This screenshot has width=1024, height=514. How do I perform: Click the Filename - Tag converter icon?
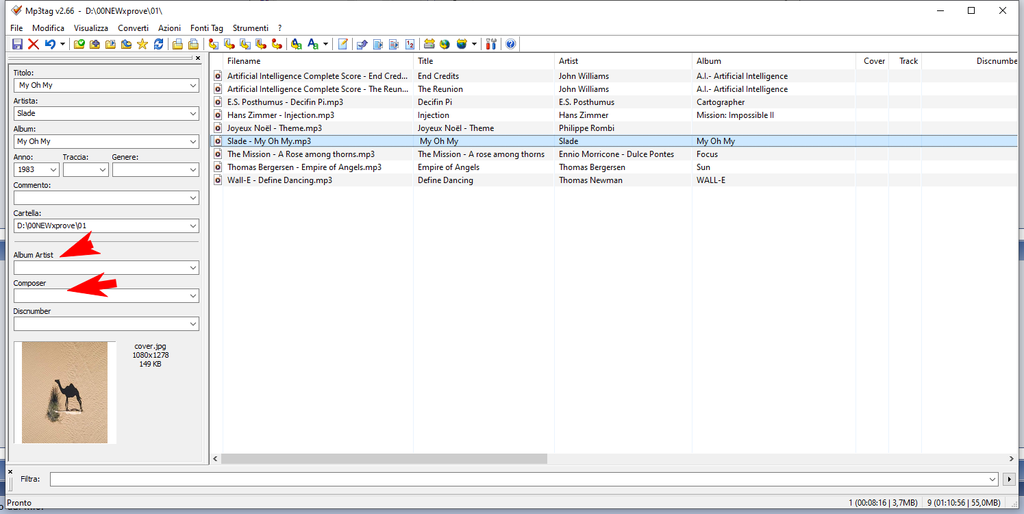coord(229,44)
